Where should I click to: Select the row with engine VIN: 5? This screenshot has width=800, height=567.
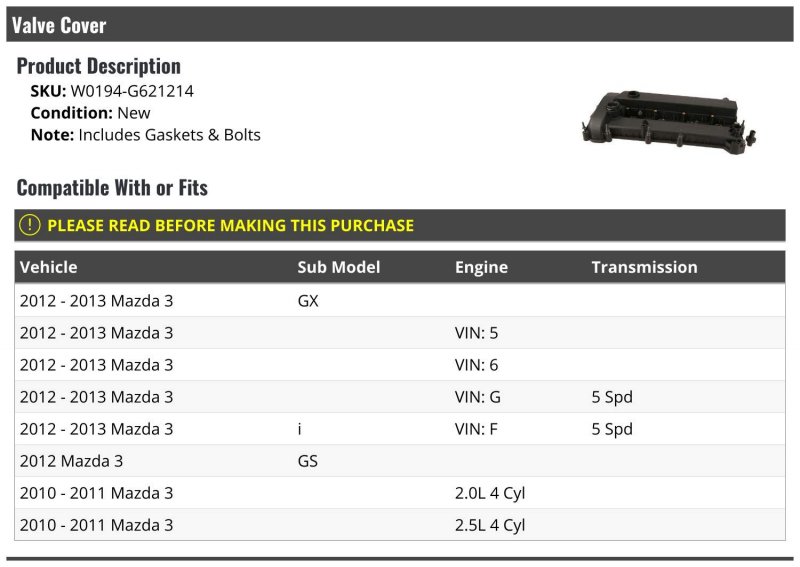click(399, 333)
